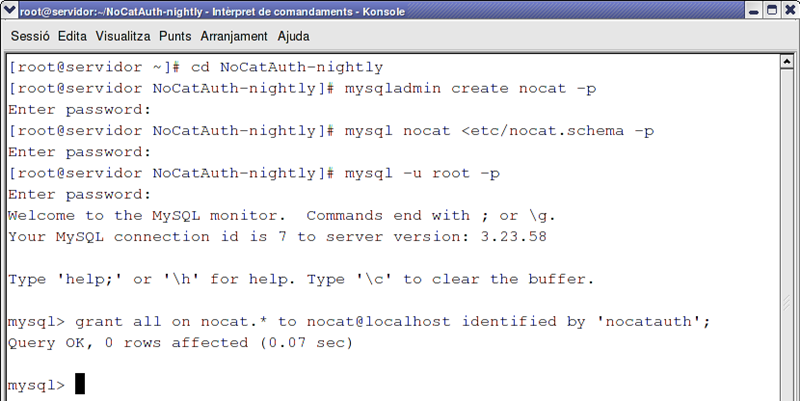Close the Konsole window
This screenshot has width=800, height=401.
(790, 10)
